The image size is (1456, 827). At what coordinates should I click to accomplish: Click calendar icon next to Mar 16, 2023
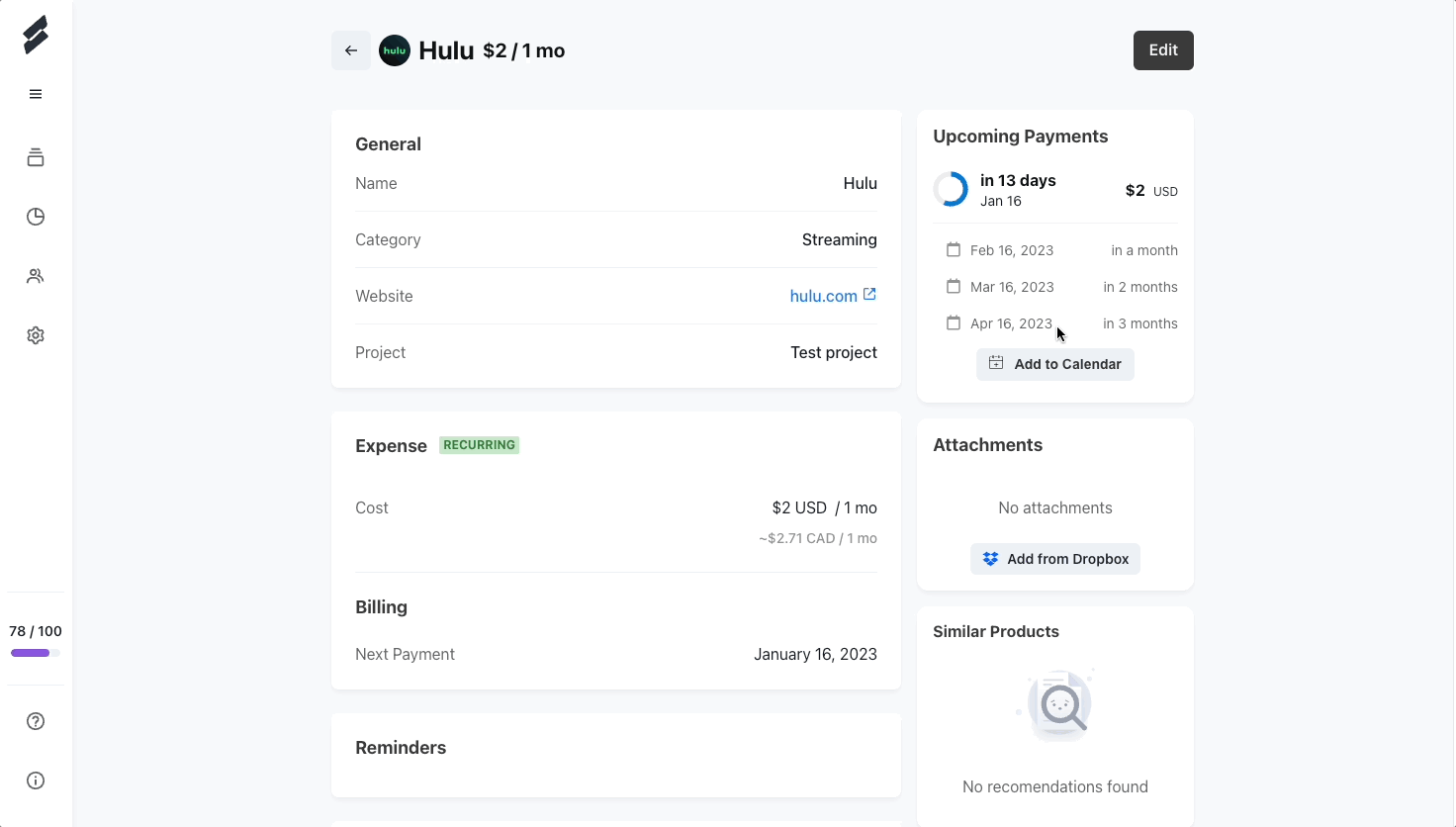point(954,287)
